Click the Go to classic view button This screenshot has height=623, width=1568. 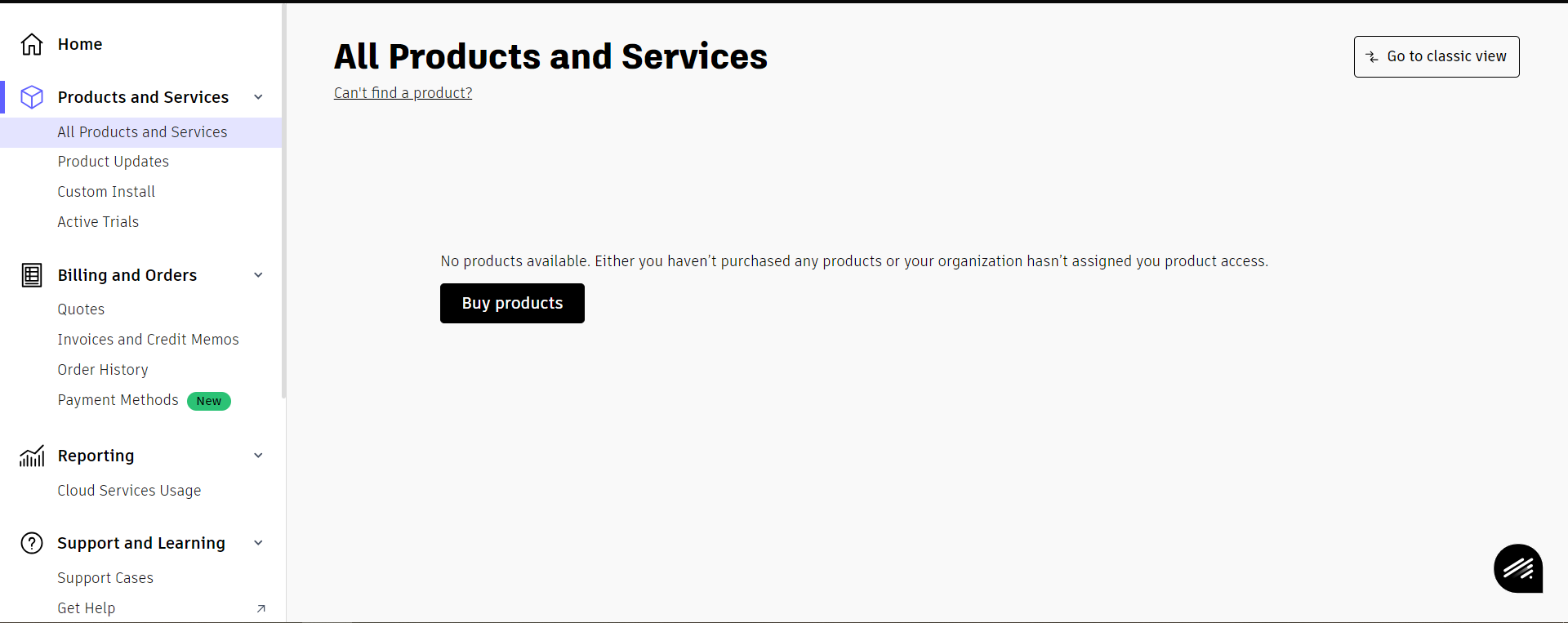tap(1437, 56)
